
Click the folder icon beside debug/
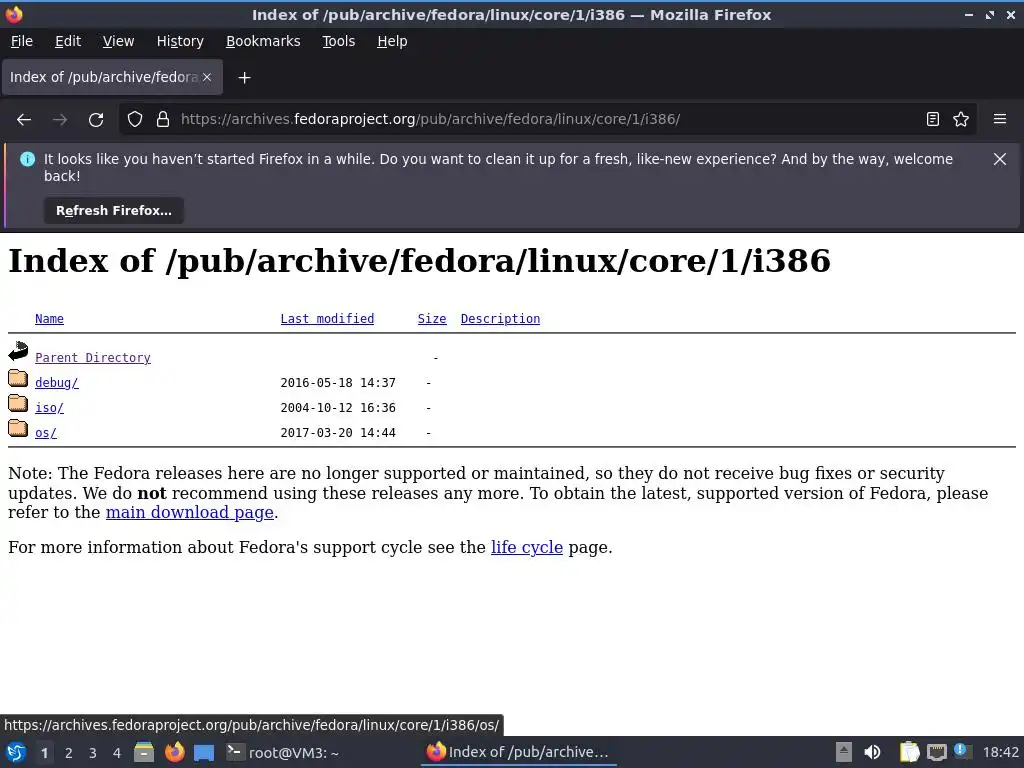click(18, 378)
